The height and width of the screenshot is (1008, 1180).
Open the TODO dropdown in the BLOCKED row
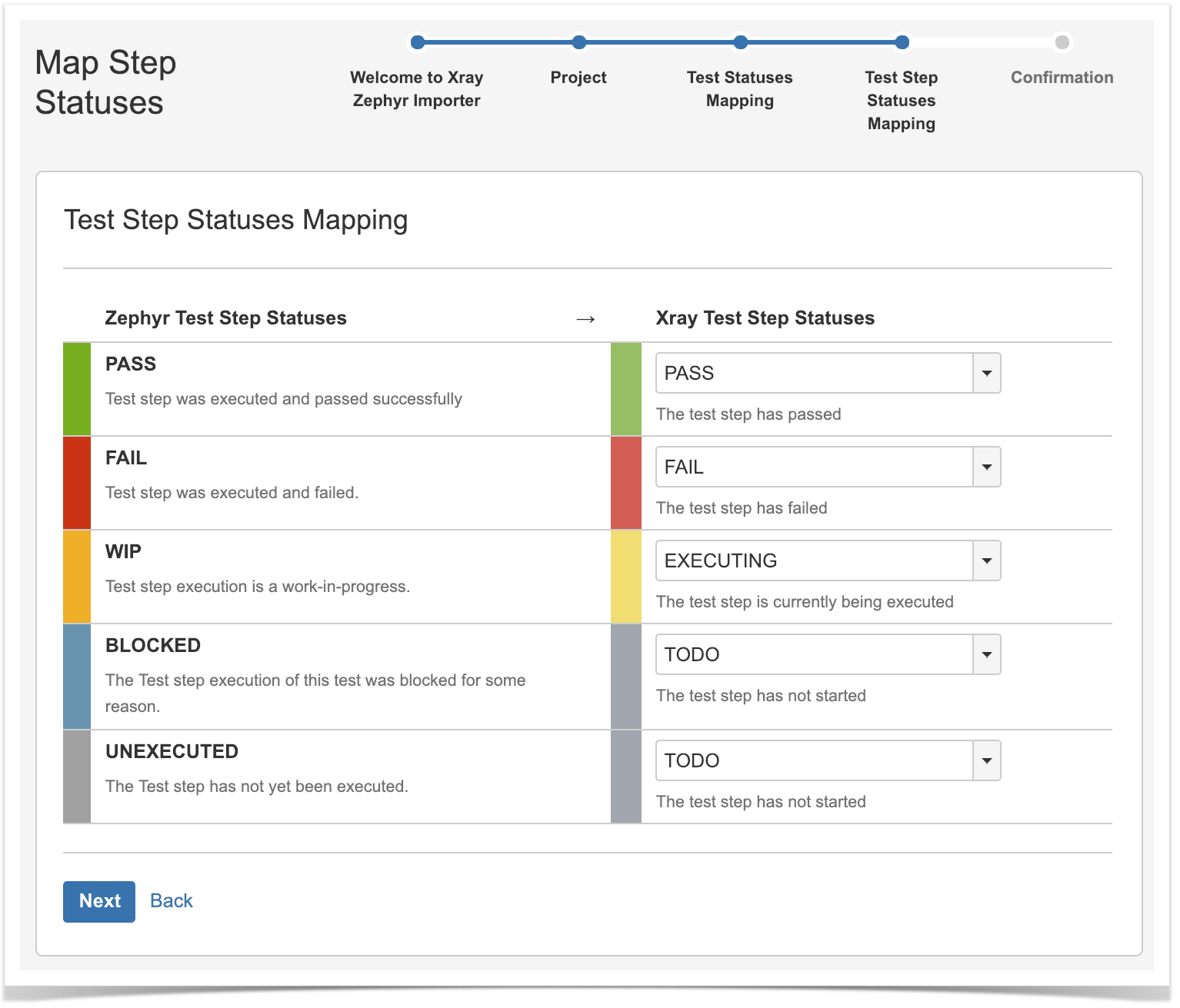(828, 654)
